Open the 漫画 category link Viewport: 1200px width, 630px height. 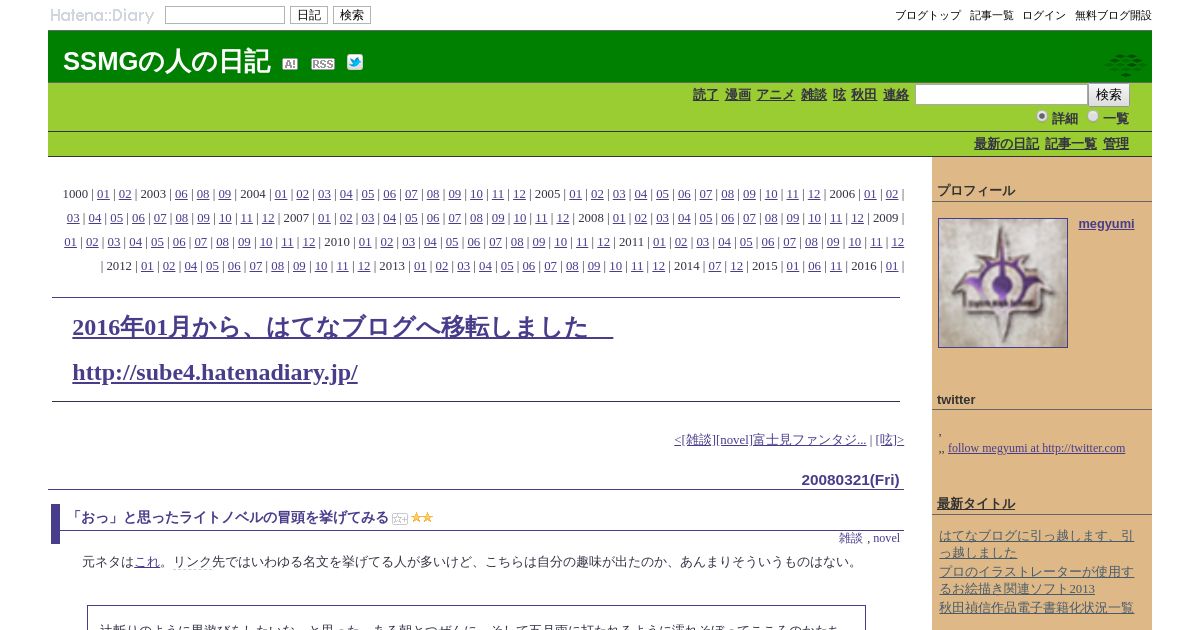coord(738,95)
